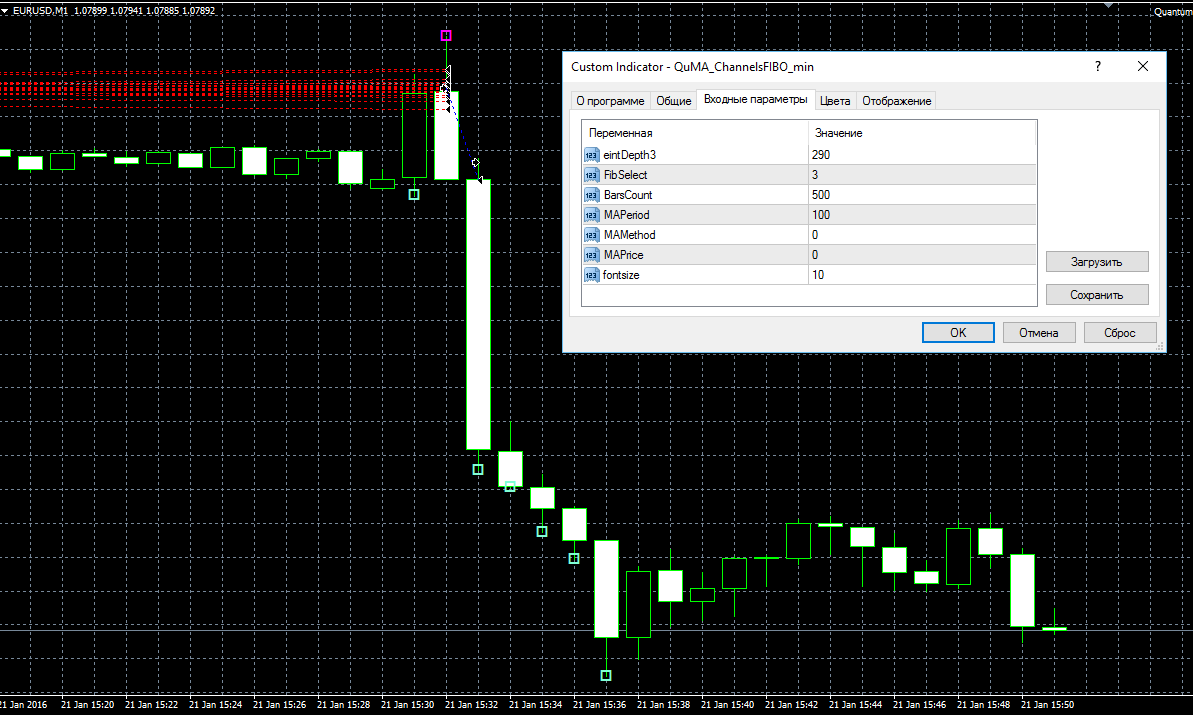Reset parameters with the Сброс button
The width and height of the screenshot is (1193, 715).
point(1120,332)
